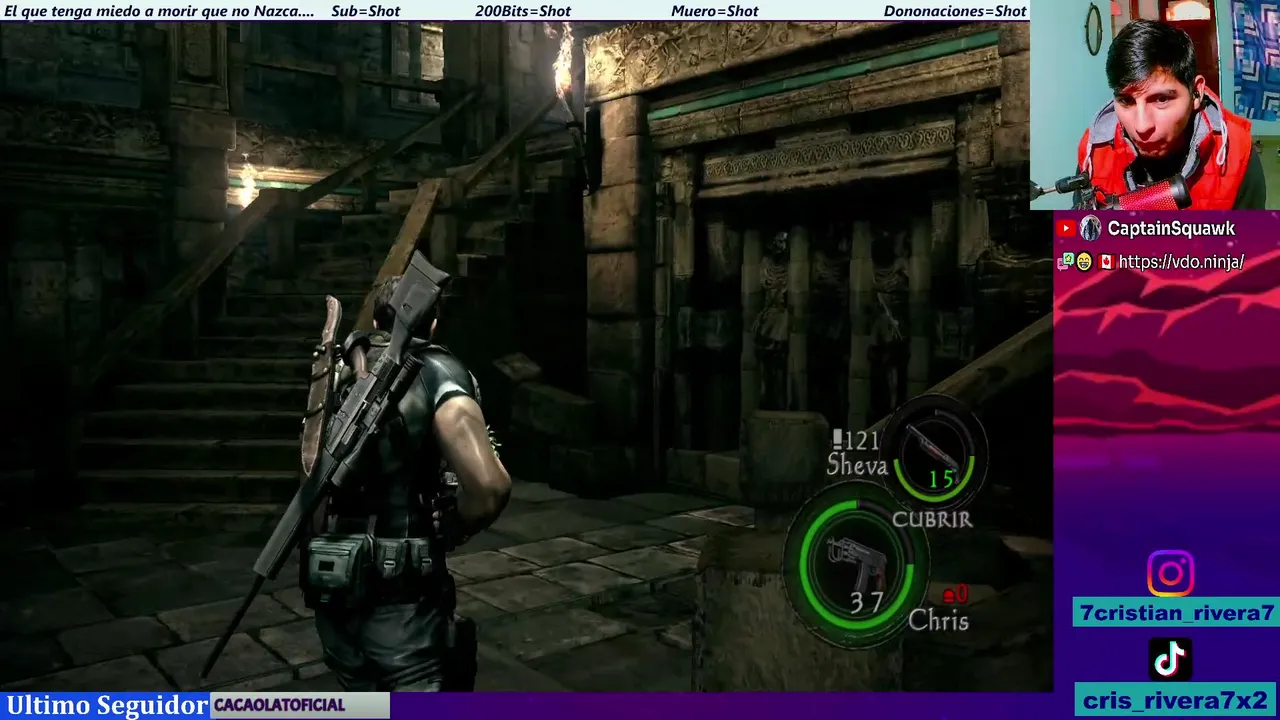Click the TikTok logo icon
The height and width of the screenshot is (720, 1280).
tap(1170, 660)
